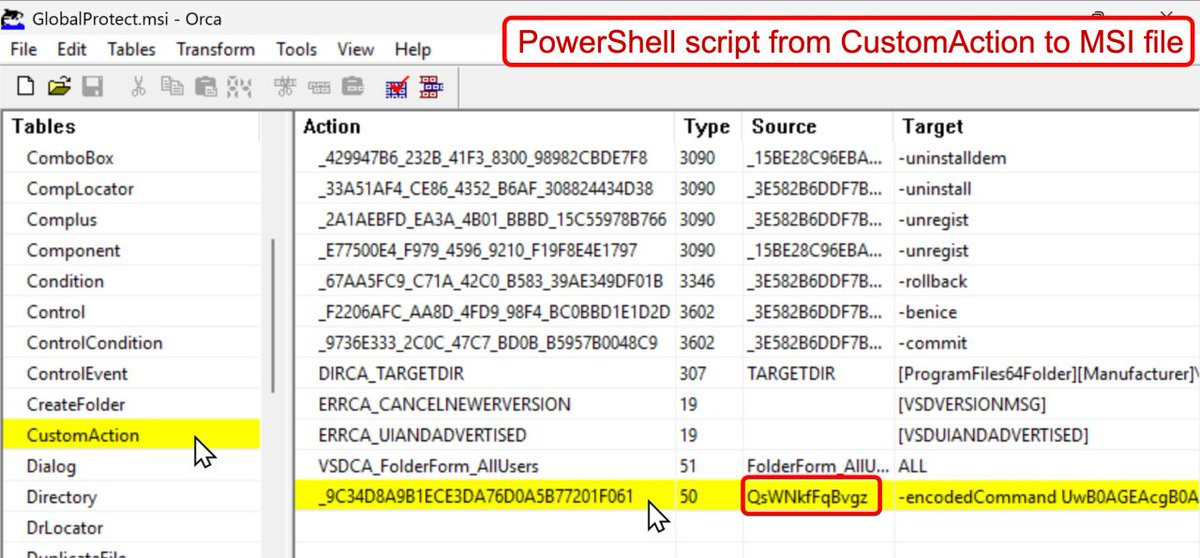The width and height of the screenshot is (1200, 558).
Task: Click the Open folder toolbar icon
Action: [59, 88]
